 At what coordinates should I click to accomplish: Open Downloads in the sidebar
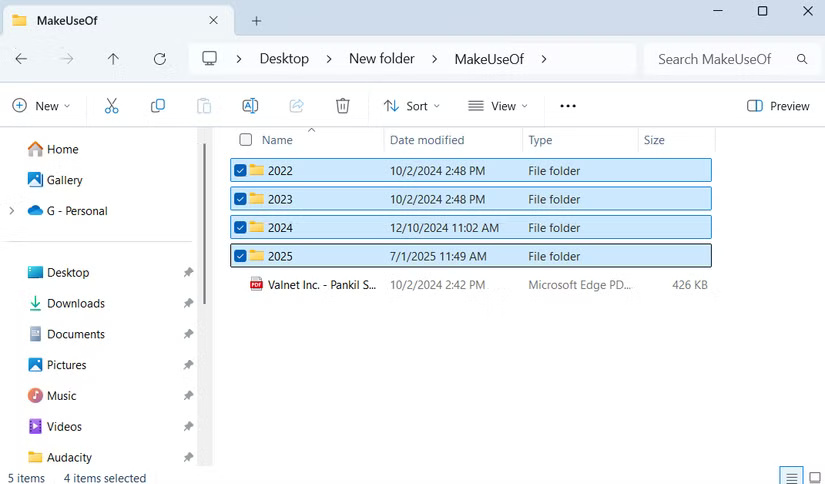[75, 303]
